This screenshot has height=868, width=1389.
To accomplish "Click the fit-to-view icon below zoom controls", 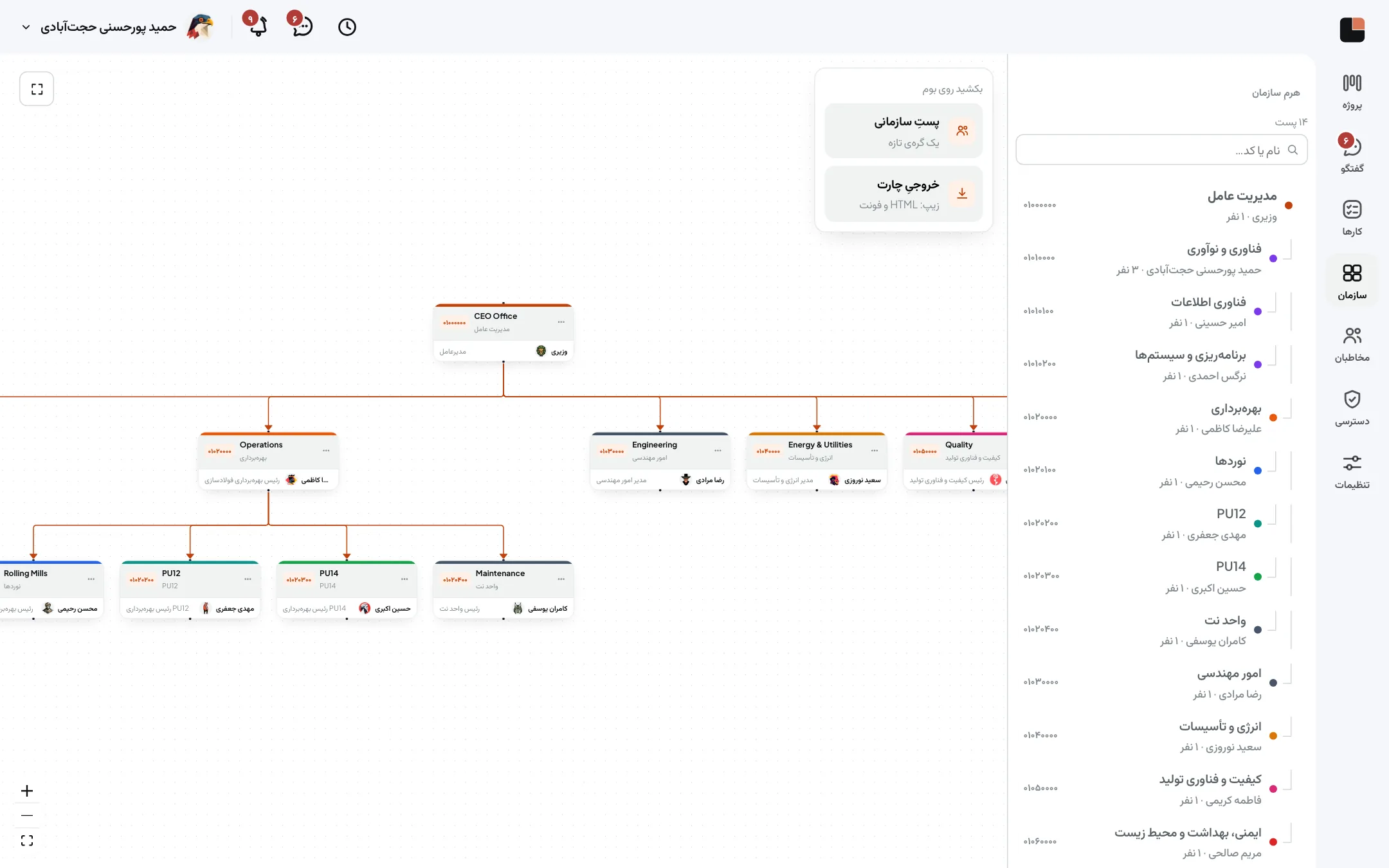I will (27, 840).
